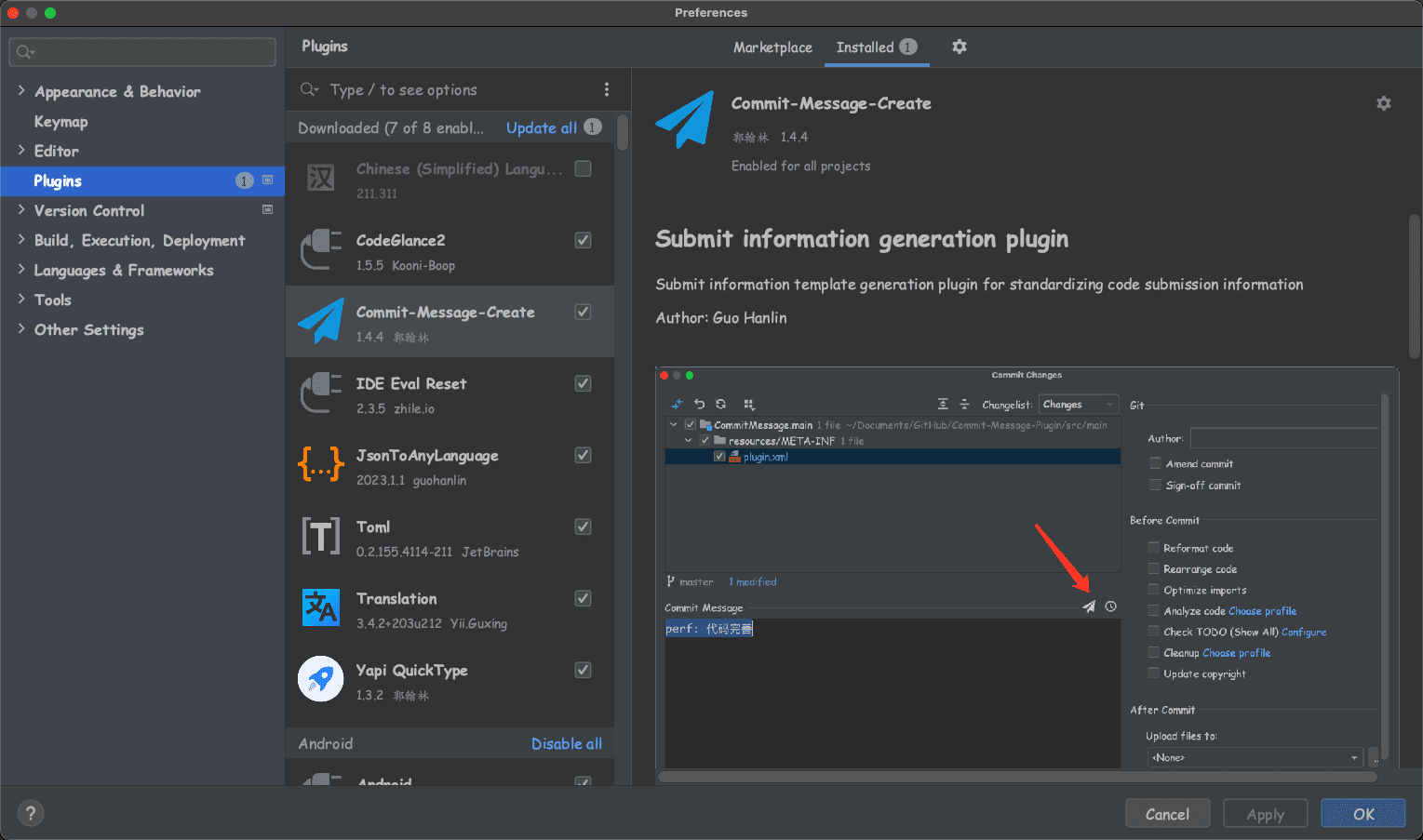Click the Commit-Message-Create paper plane list icon
The image size is (1423, 840).
point(321,321)
